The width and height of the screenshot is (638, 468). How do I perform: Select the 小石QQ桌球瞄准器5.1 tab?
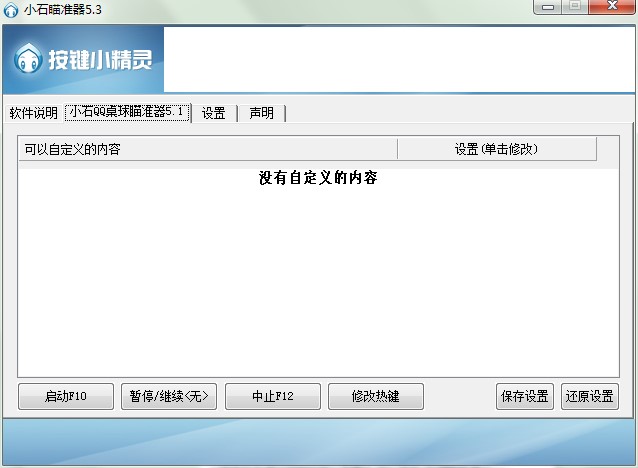click(x=127, y=112)
